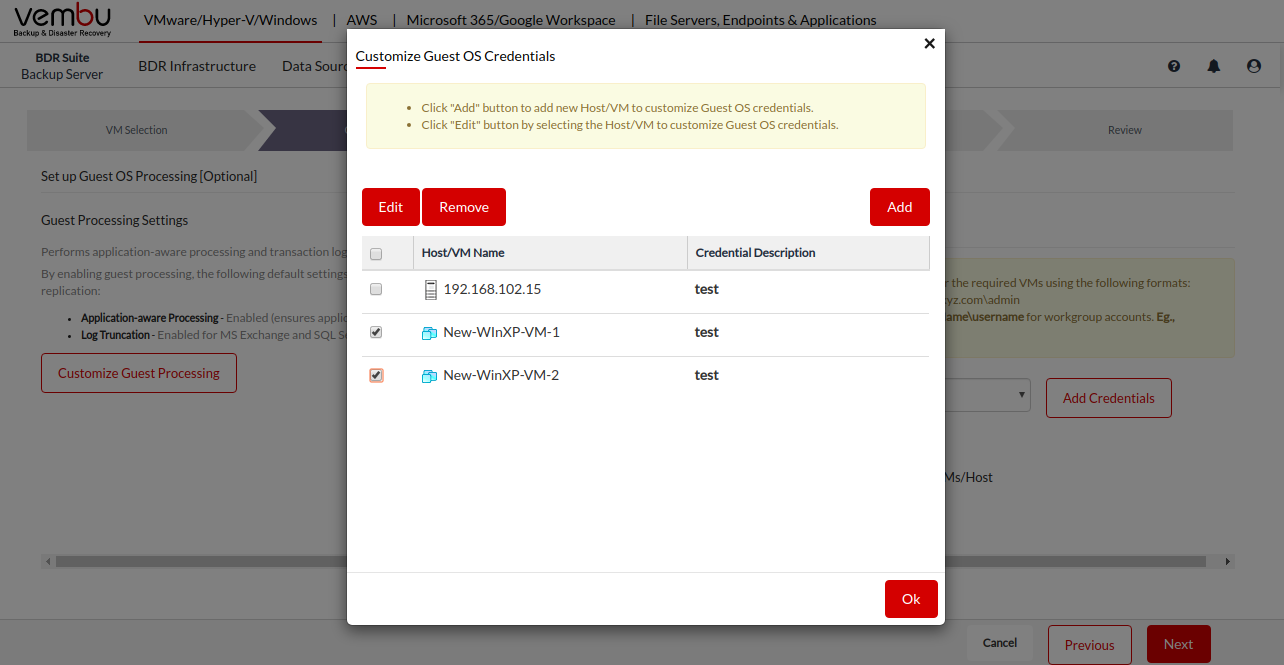This screenshot has height=665, width=1284.
Task: Uncheck the New-WinXP-VM-2 checkbox
Action: (376, 375)
